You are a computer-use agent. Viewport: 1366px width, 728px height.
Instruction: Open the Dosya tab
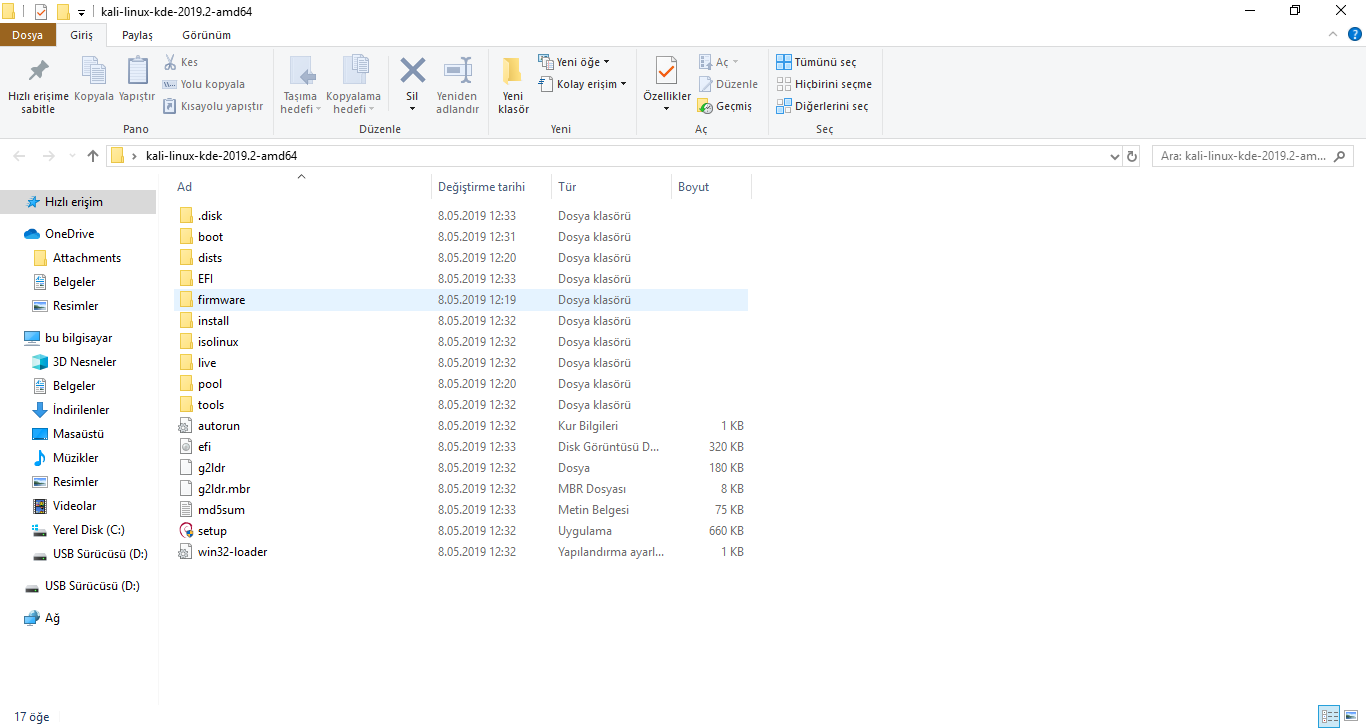pos(27,35)
